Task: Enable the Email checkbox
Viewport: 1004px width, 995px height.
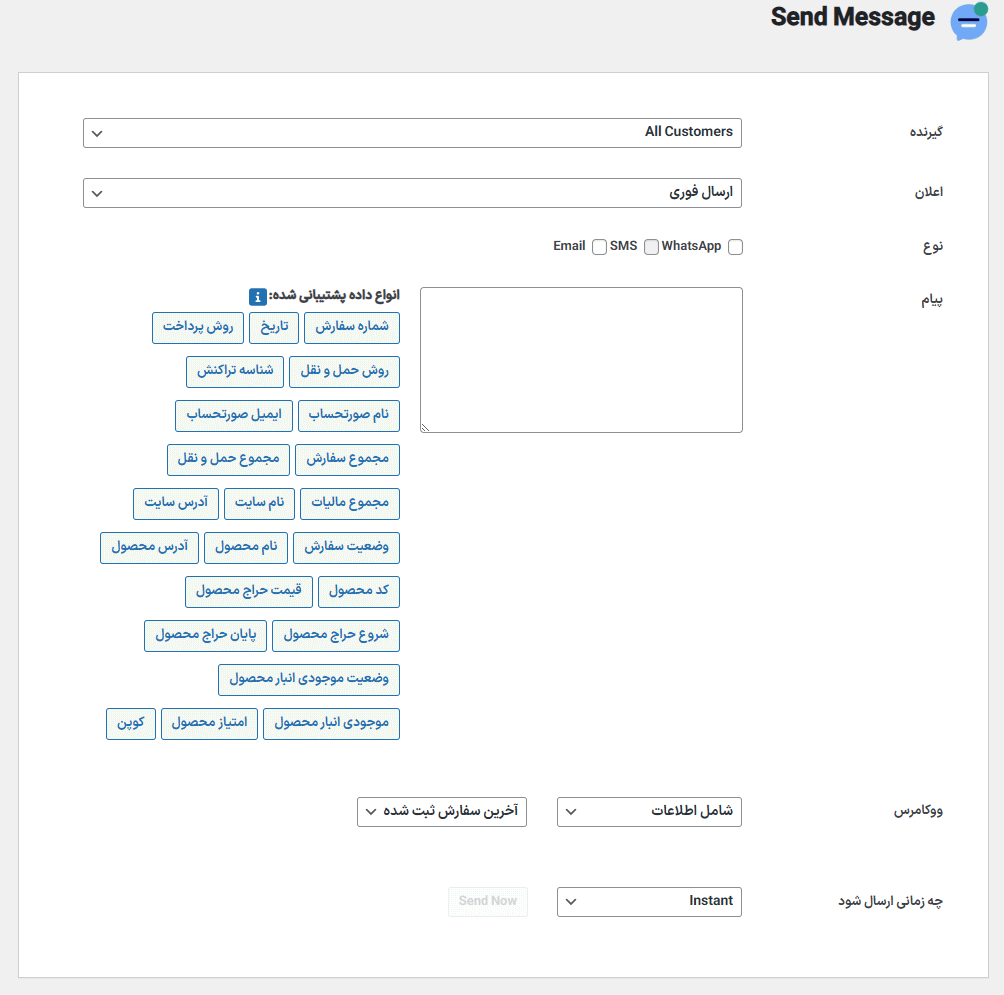Action: click(599, 247)
